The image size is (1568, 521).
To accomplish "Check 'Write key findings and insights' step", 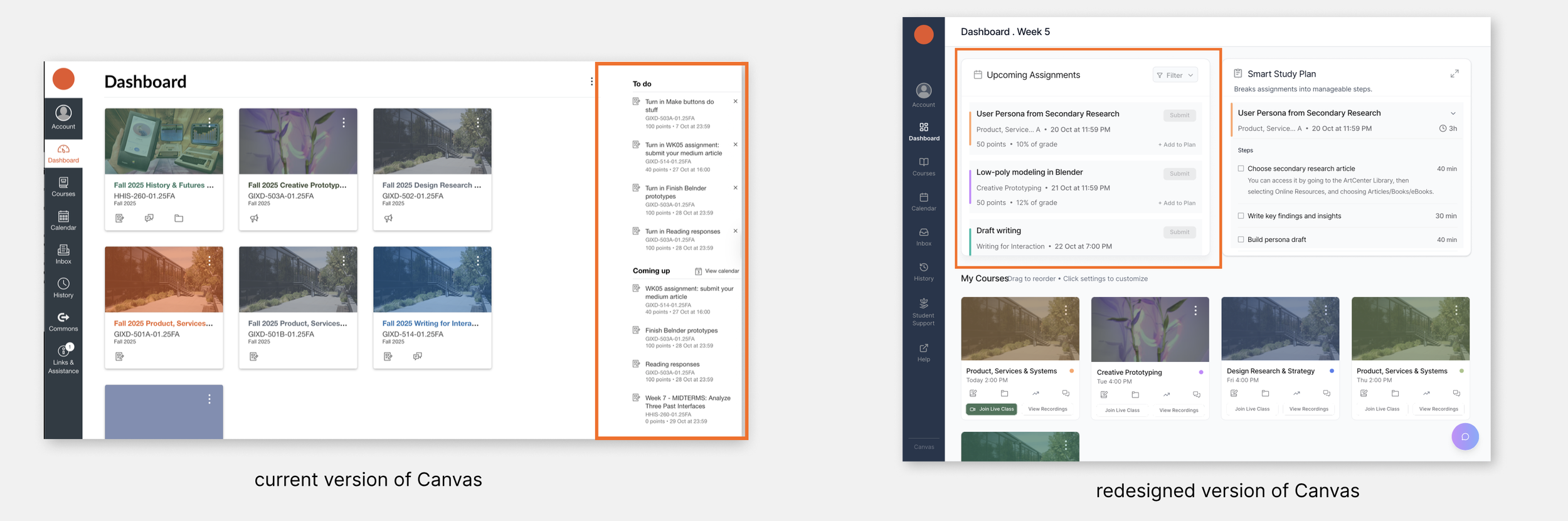I will (x=1241, y=216).
